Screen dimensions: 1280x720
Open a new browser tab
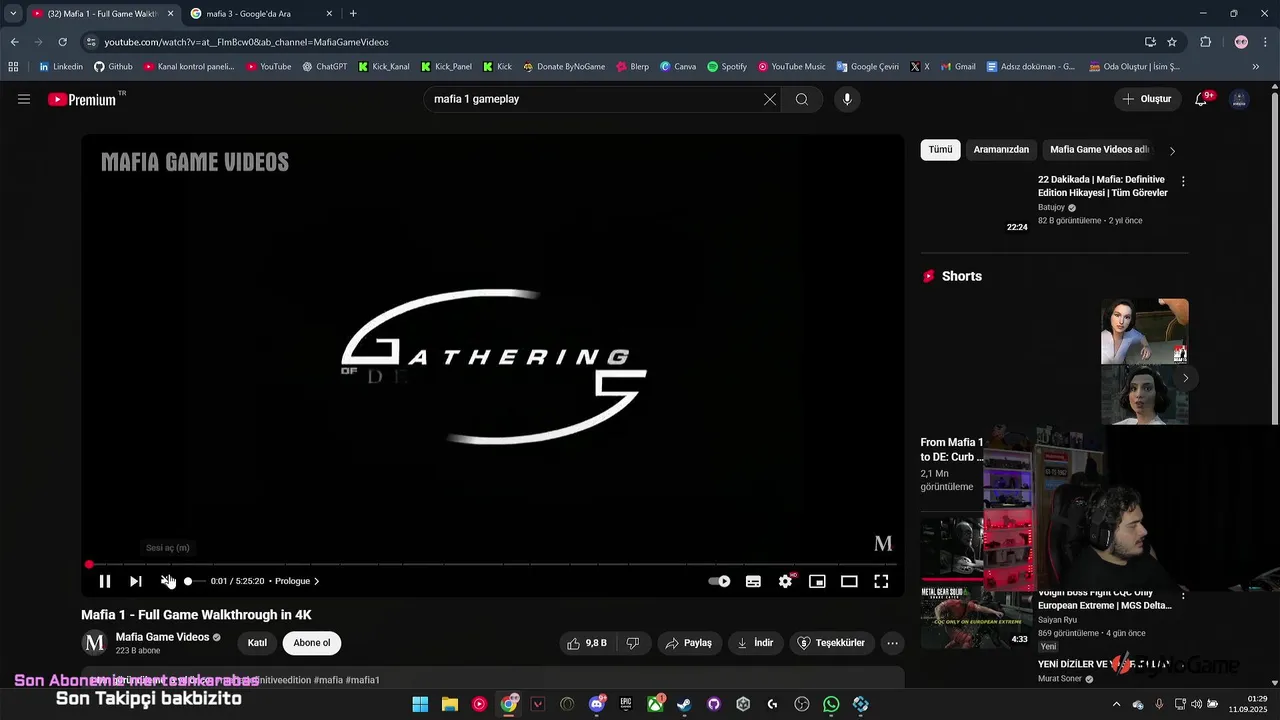tap(353, 14)
